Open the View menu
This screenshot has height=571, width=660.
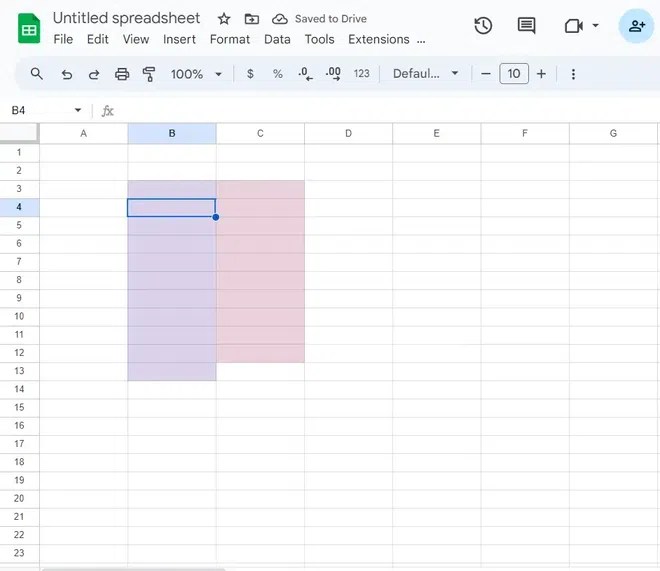click(136, 40)
